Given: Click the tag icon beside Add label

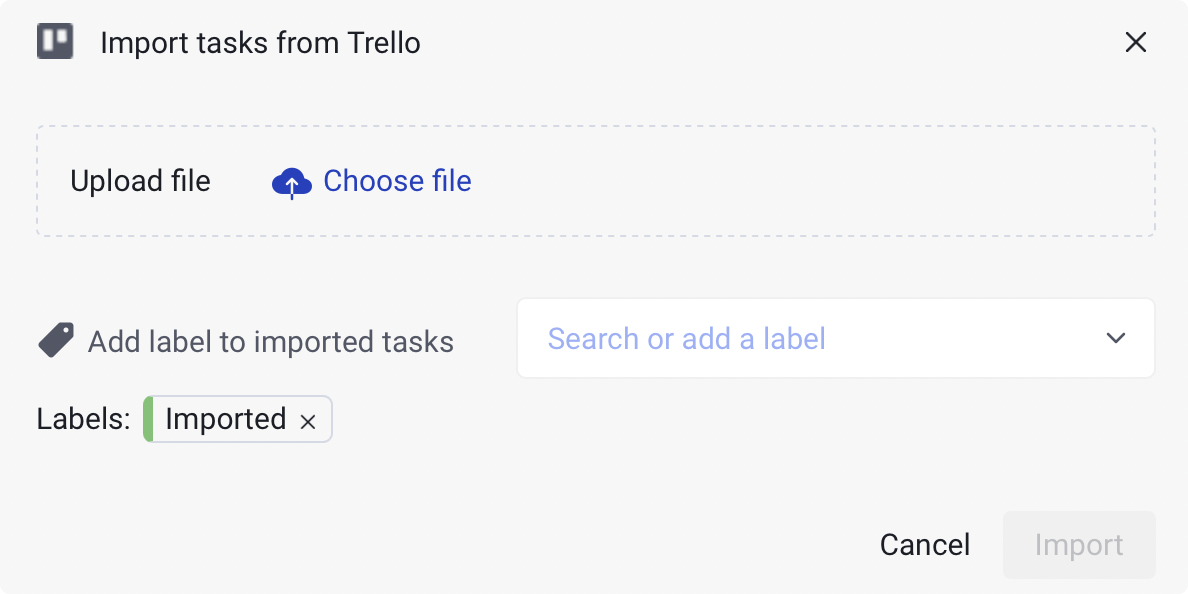Looking at the screenshot, I should (56, 340).
